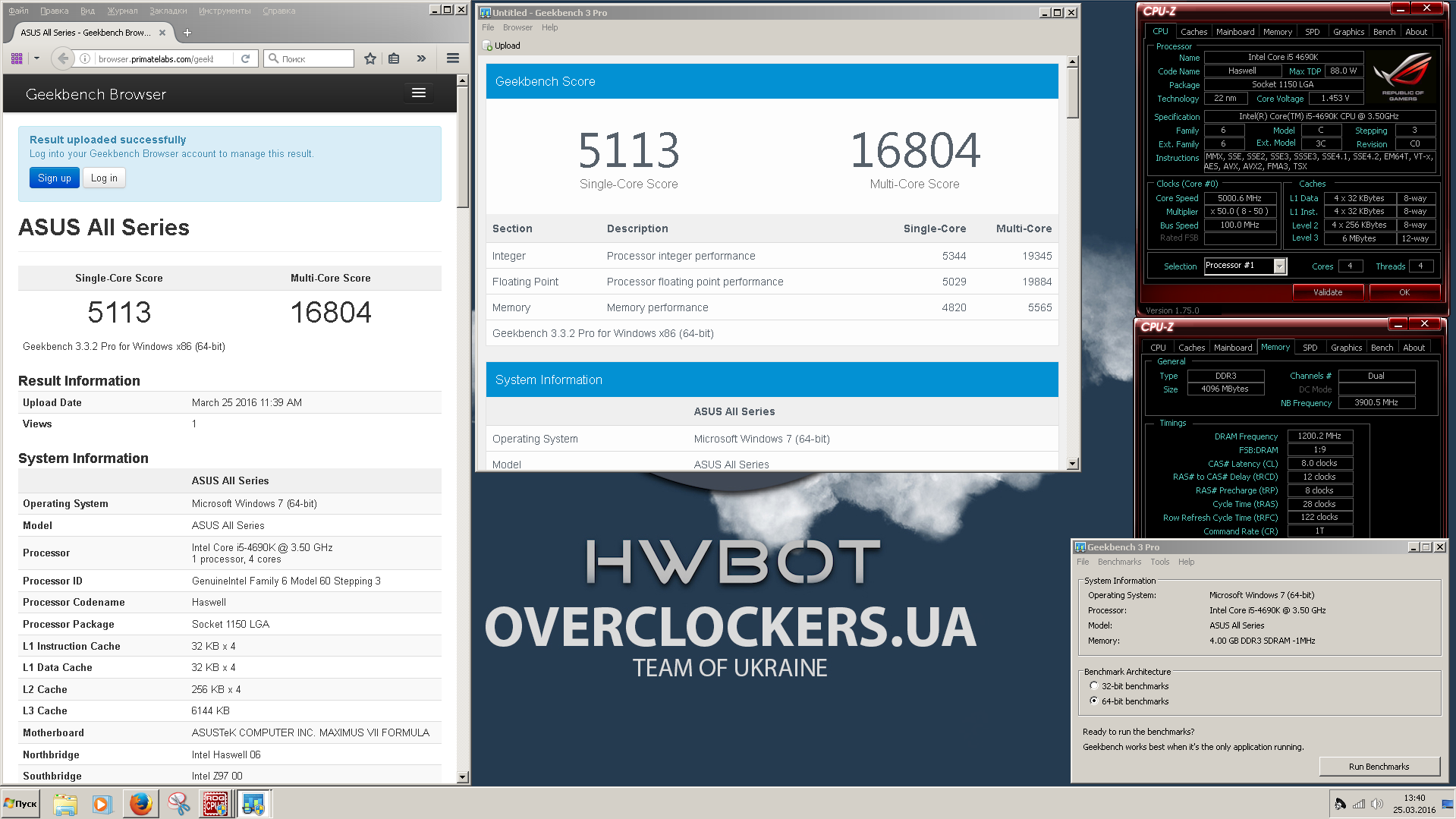
Task: Click the search magnifier icon in Поиск box
Action: coord(274,58)
